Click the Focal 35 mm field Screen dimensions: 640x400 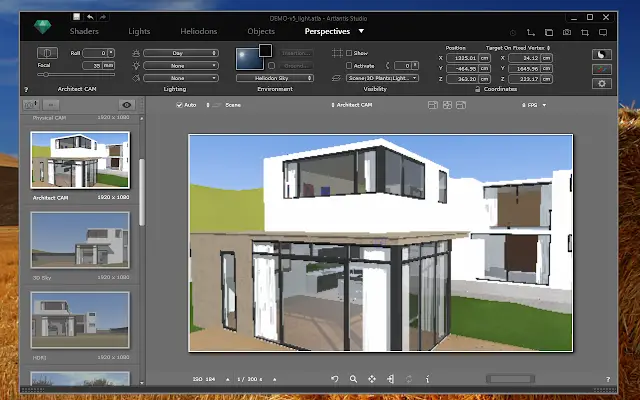[x=98, y=65]
